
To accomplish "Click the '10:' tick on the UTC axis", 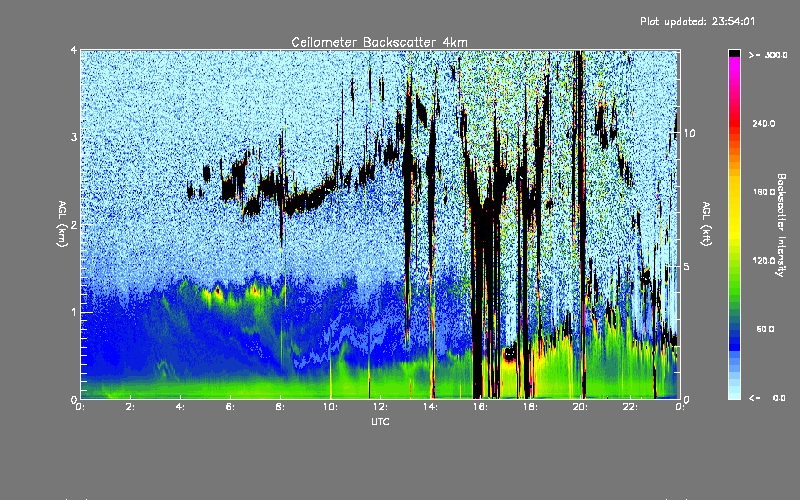I will coord(330,407).
